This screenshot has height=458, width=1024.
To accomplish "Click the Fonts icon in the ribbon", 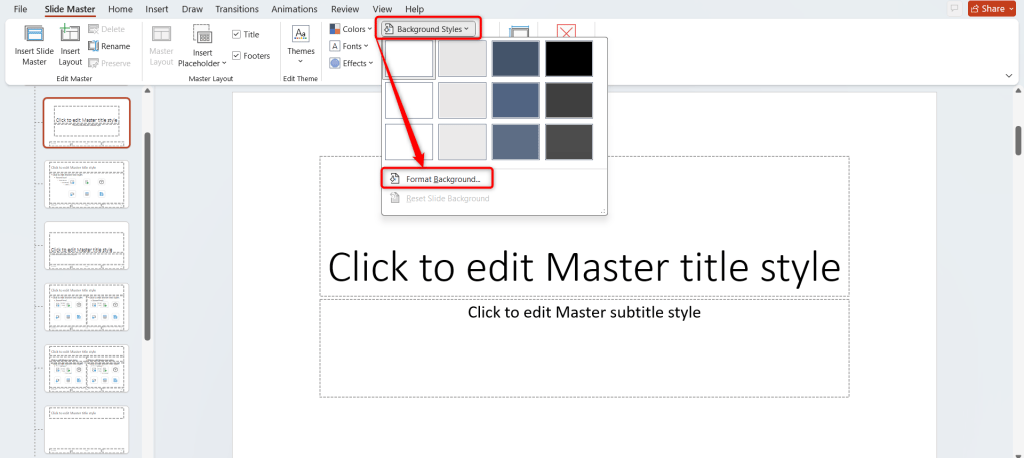I will pos(334,46).
